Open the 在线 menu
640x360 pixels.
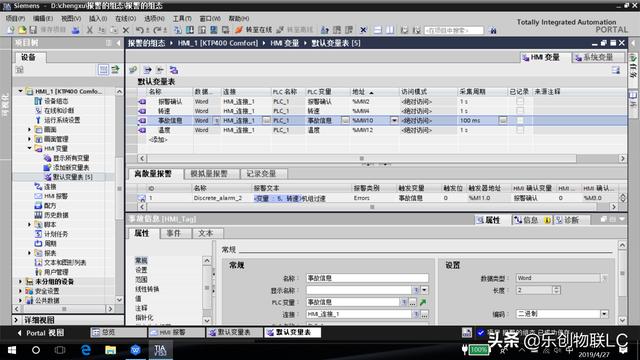tap(125, 18)
